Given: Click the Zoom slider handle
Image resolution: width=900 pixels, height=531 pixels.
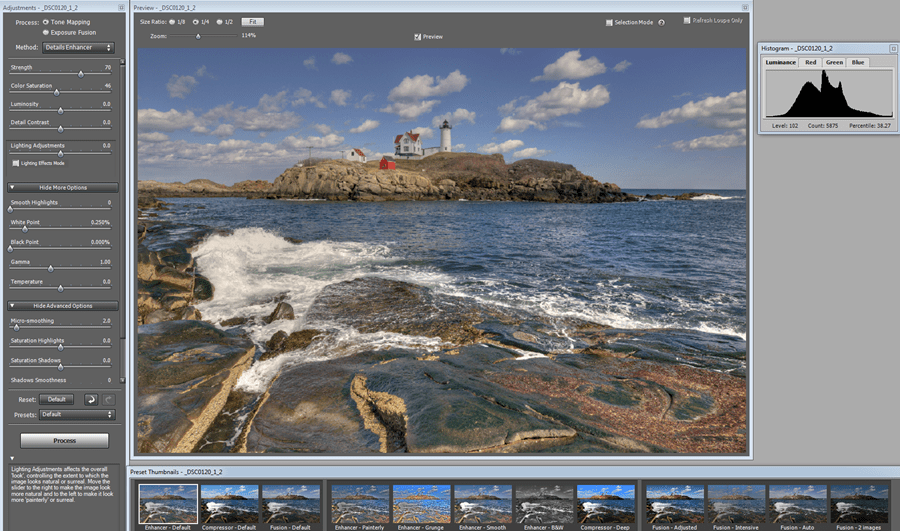Looking at the screenshot, I should coord(198,36).
